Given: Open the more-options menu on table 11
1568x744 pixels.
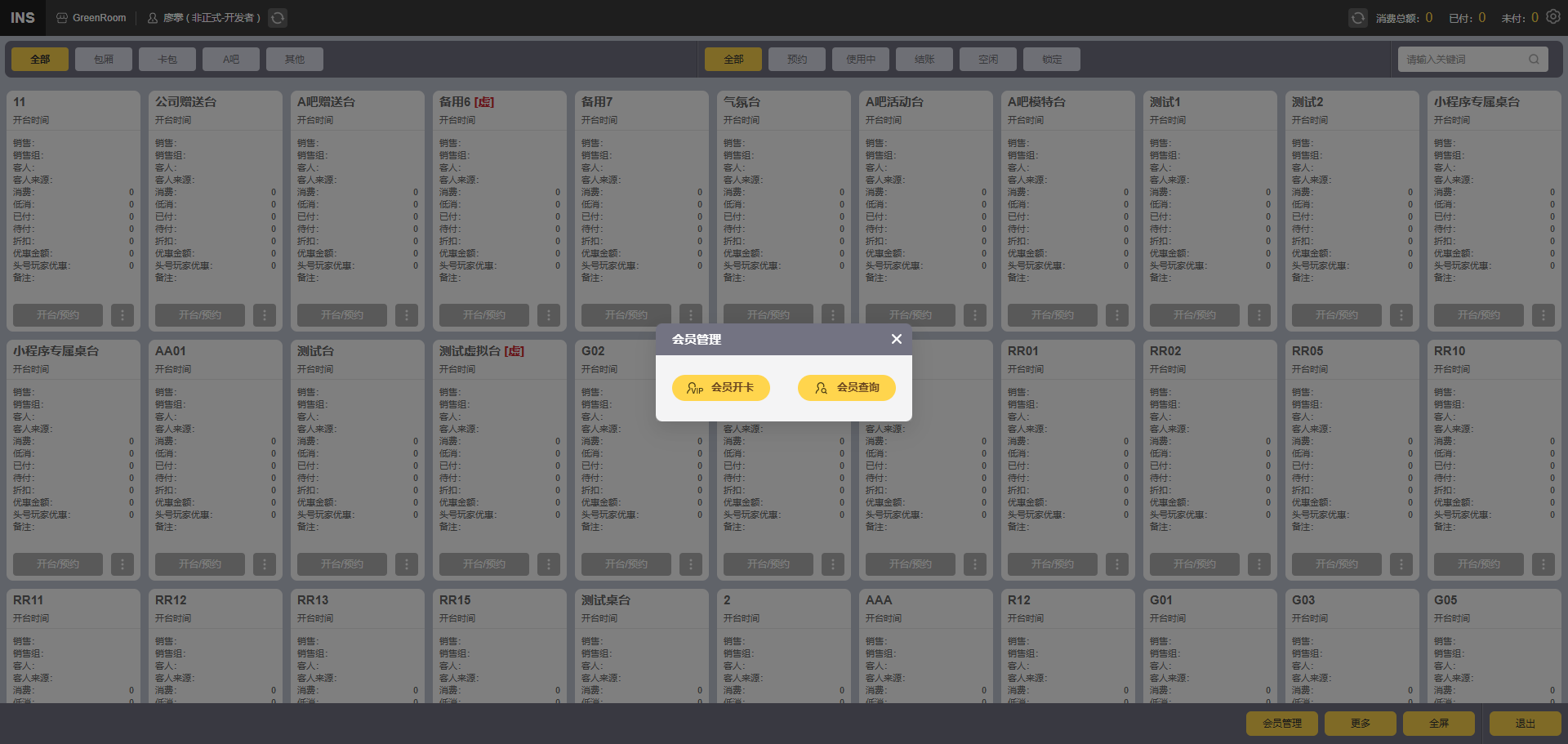Looking at the screenshot, I should click(x=122, y=314).
